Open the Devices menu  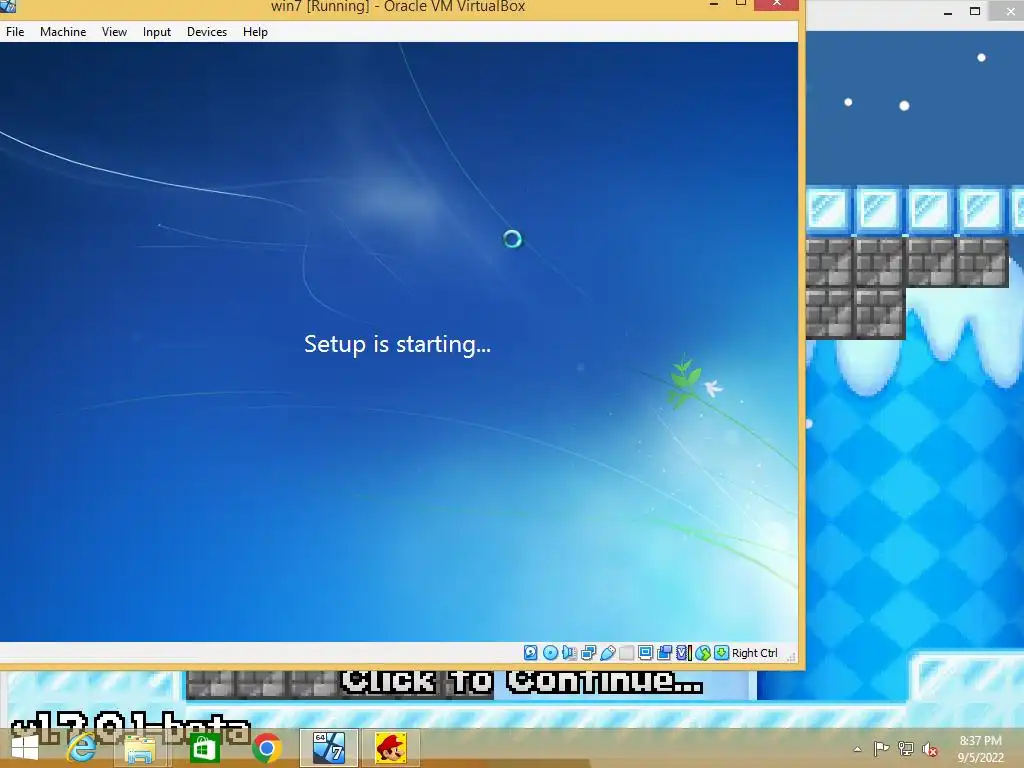click(x=207, y=32)
